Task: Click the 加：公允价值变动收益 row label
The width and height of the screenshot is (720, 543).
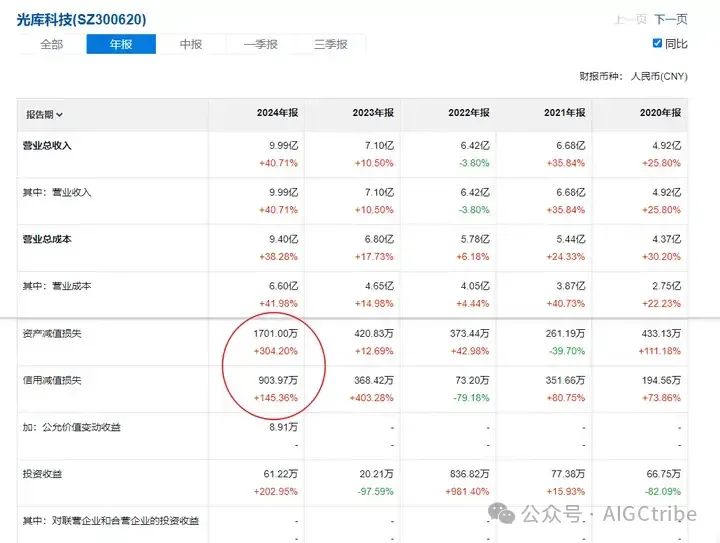Action: pos(72,427)
